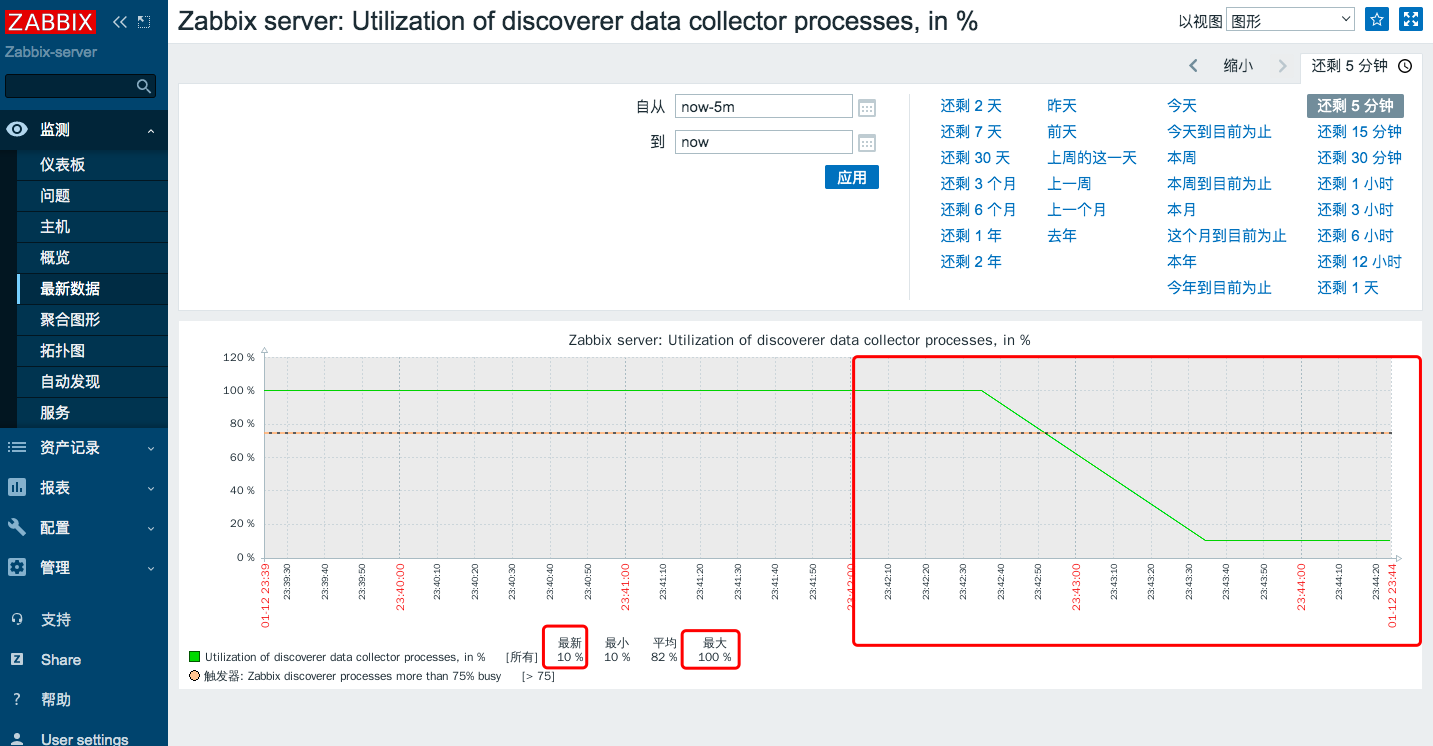
Task: Select 去年 time range
Action: tap(1062, 236)
